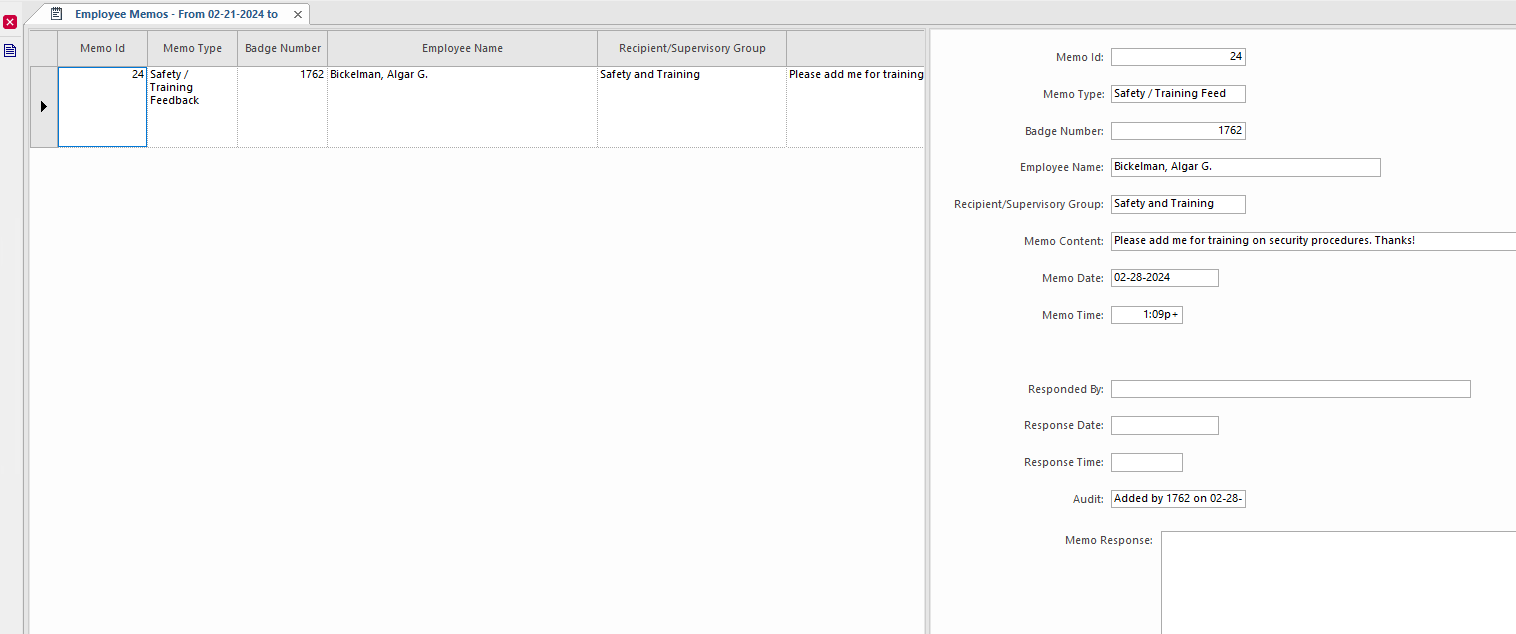Click the empty Responded By field

(x=1290, y=388)
